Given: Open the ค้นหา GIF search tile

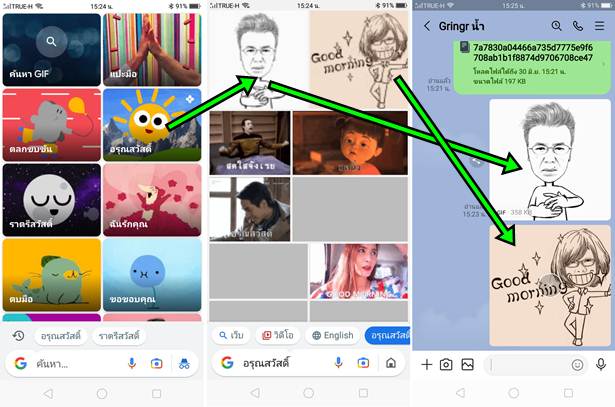Looking at the screenshot, I should pos(51,50).
